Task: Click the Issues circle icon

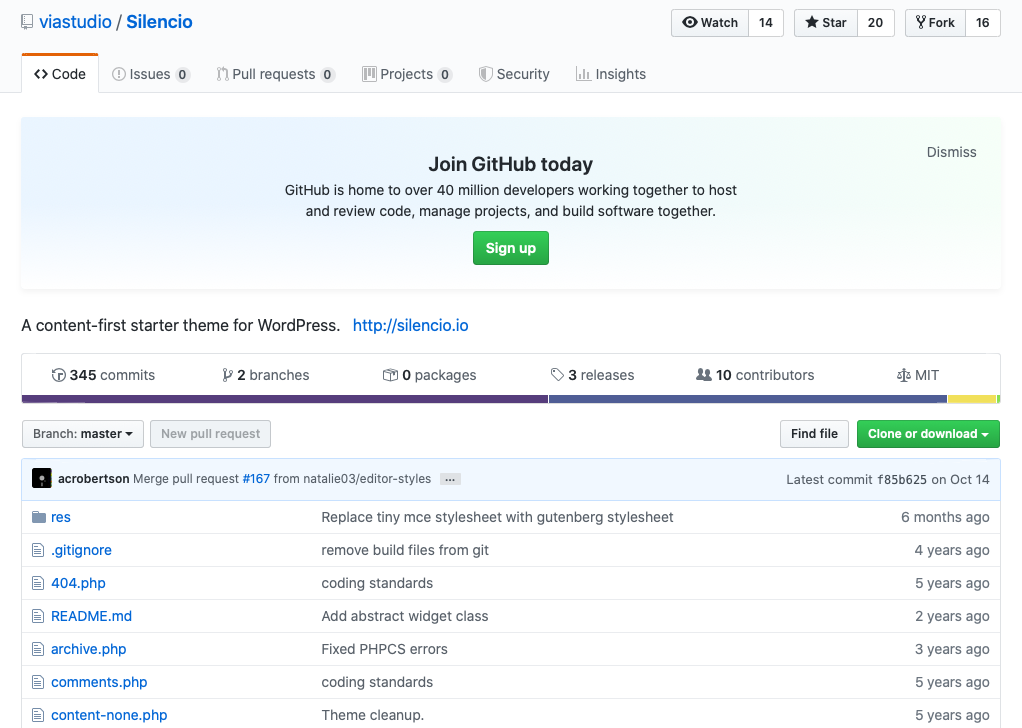Action: (x=119, y=74)
